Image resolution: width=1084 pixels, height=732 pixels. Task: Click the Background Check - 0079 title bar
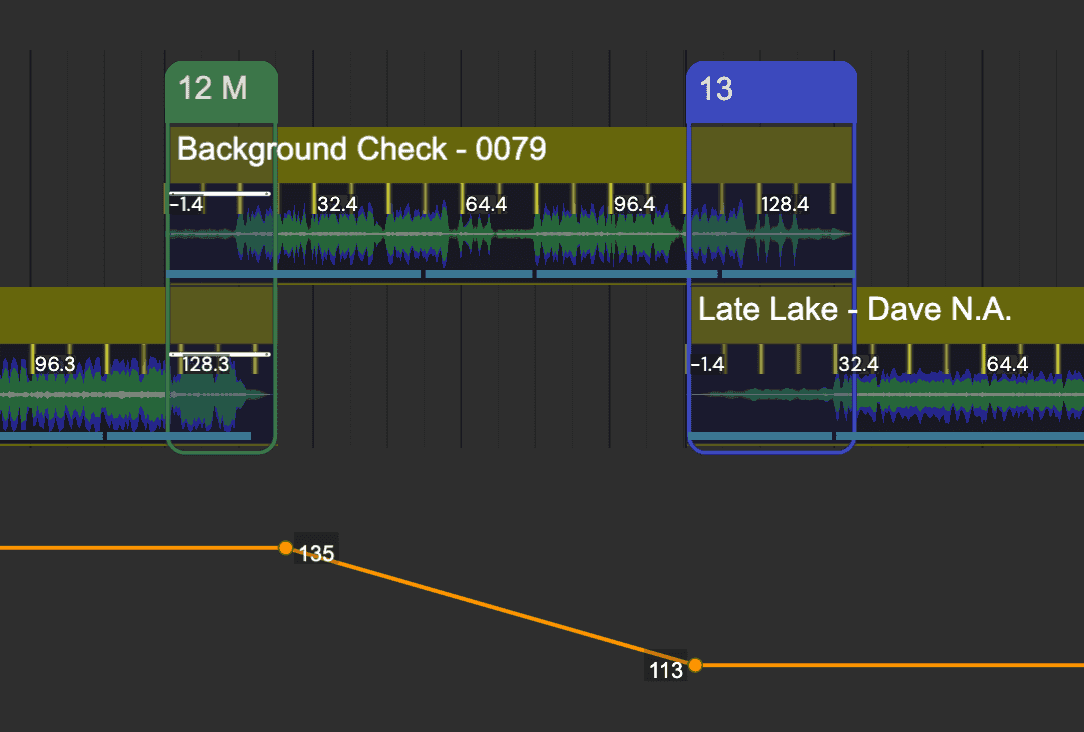[362, 149]
